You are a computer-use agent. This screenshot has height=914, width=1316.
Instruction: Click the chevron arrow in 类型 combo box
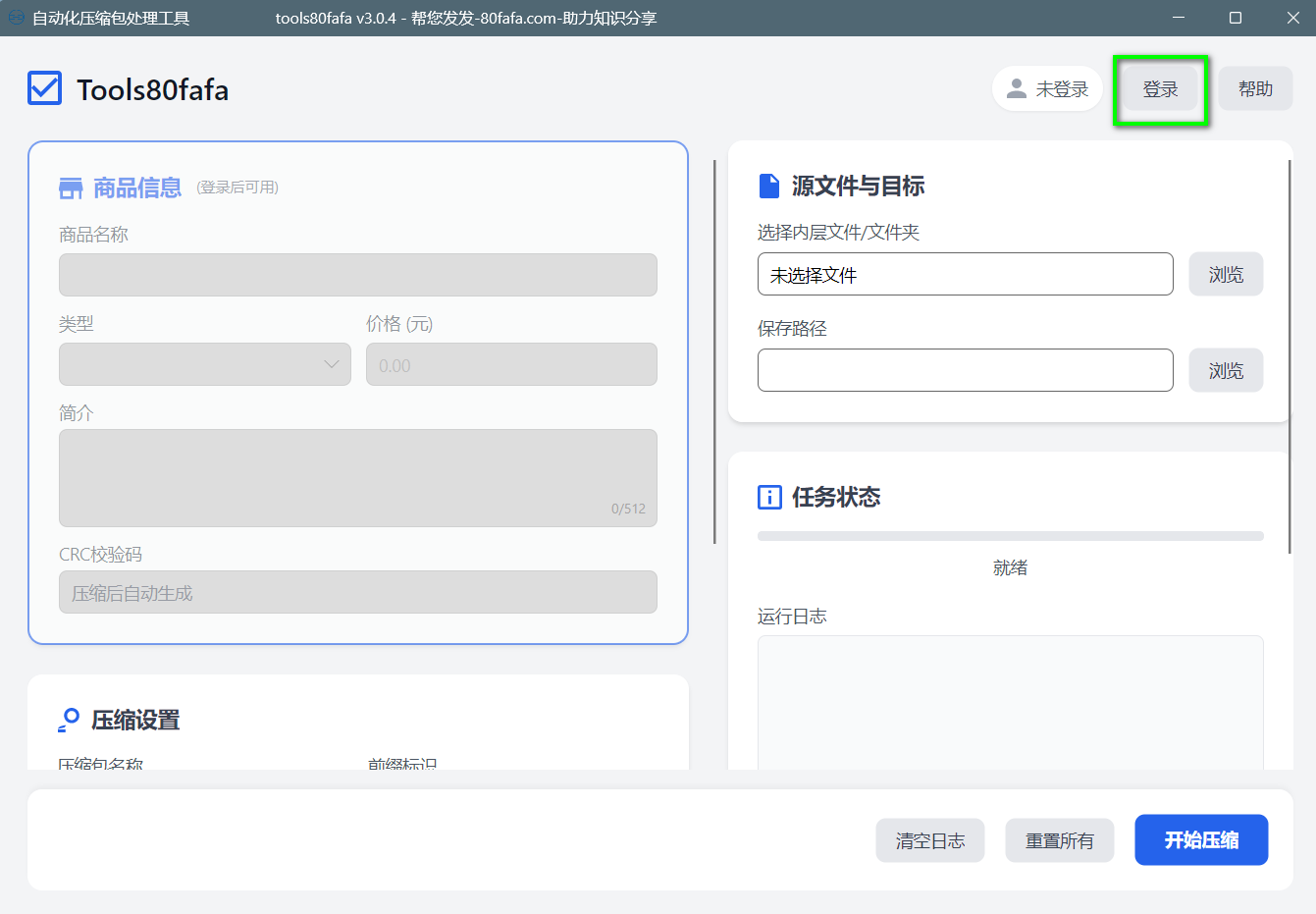click(332, 364)
